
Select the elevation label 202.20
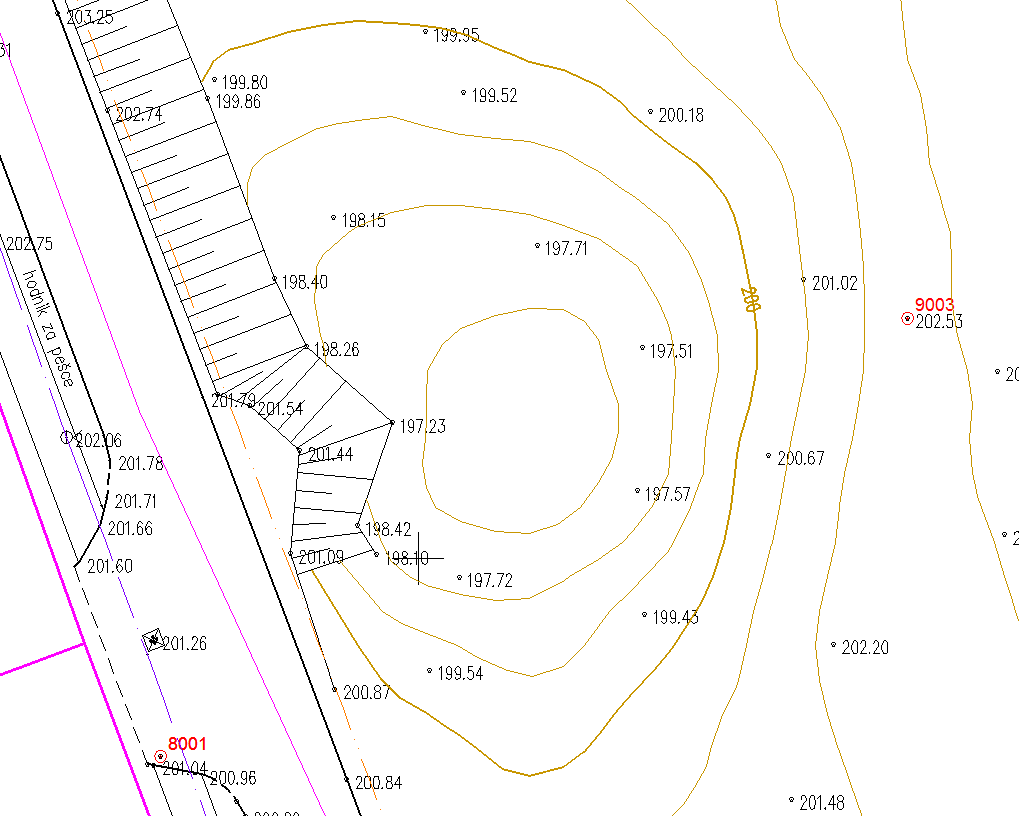tap(864, 648)
